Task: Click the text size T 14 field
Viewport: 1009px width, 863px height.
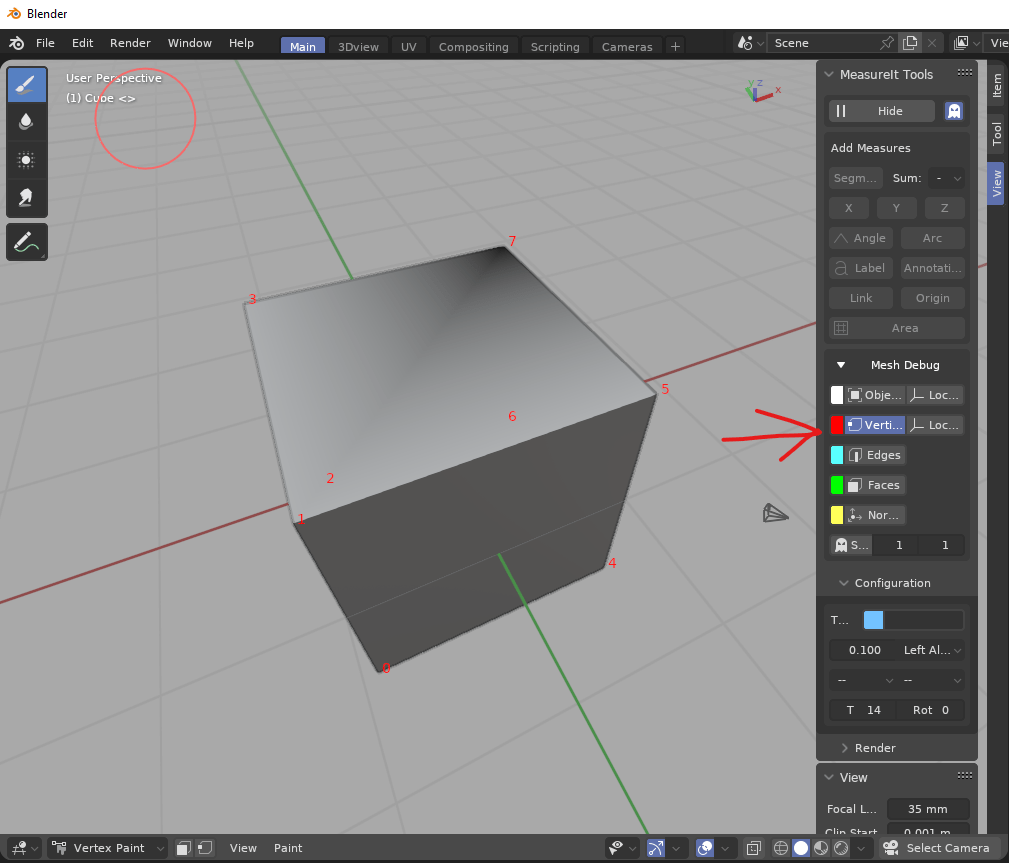Action: point(863,710)
